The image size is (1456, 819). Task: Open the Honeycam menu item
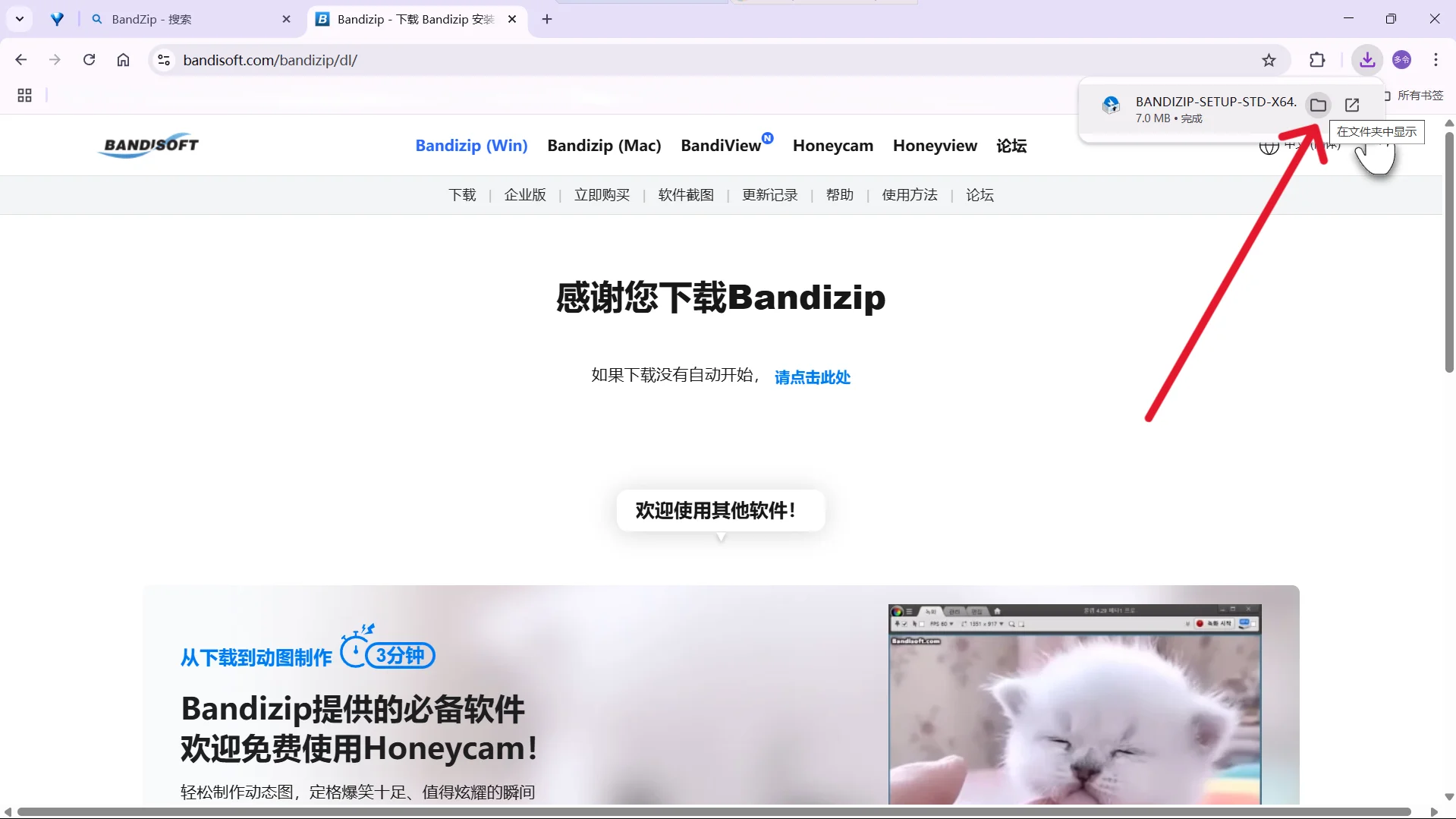832,145
